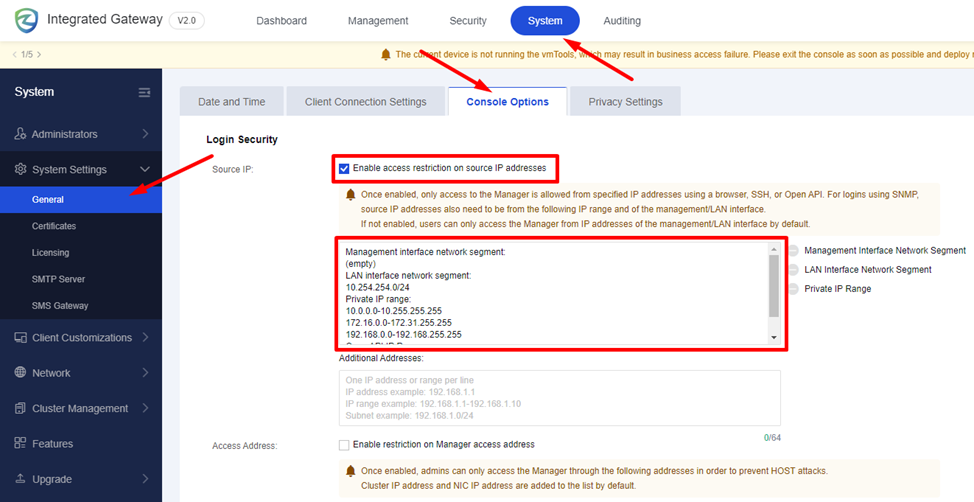Expand the Administrators menu chevron
The height and width of the screenshot is (502, 974).
145,134
